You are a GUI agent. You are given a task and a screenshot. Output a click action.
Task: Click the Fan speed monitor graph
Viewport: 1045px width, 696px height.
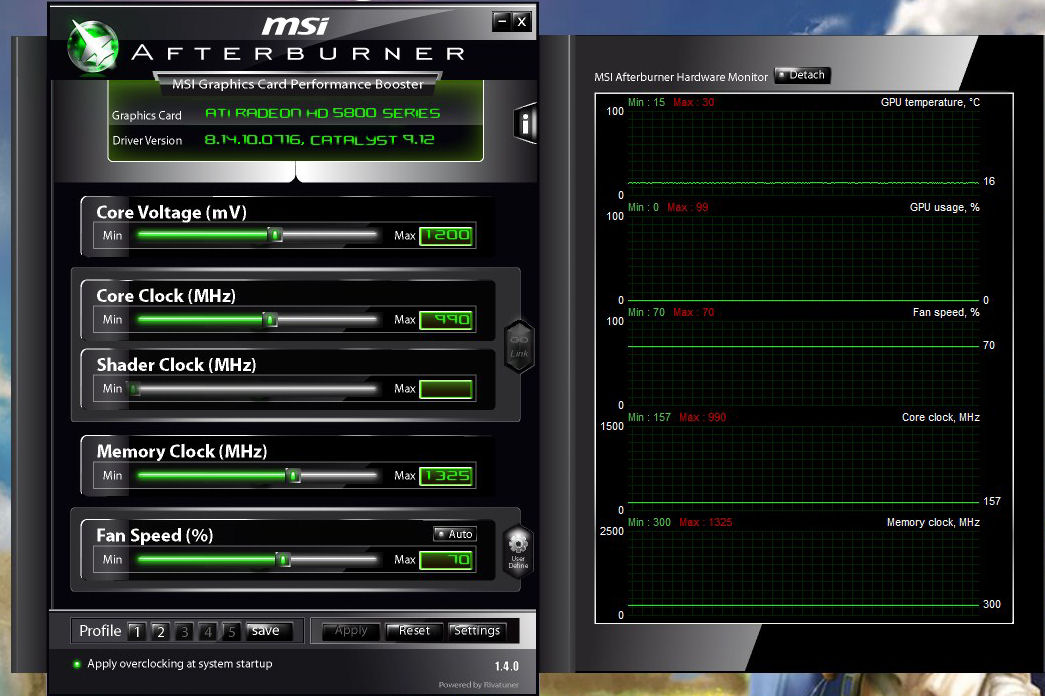(x=803, y=363)
